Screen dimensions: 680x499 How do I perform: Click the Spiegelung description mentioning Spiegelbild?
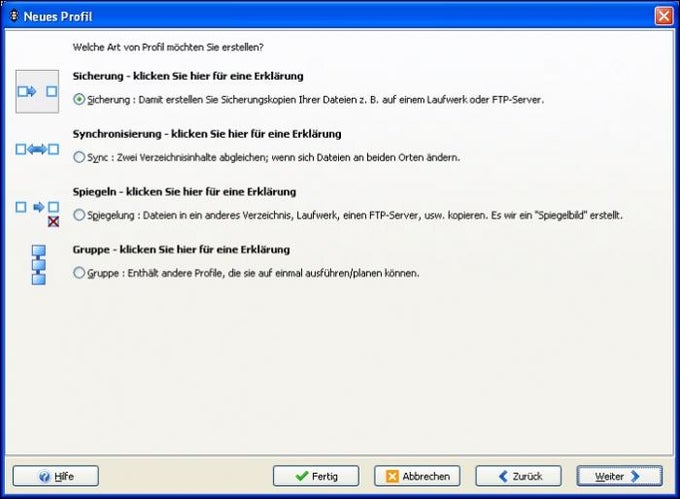coord(355,215)
